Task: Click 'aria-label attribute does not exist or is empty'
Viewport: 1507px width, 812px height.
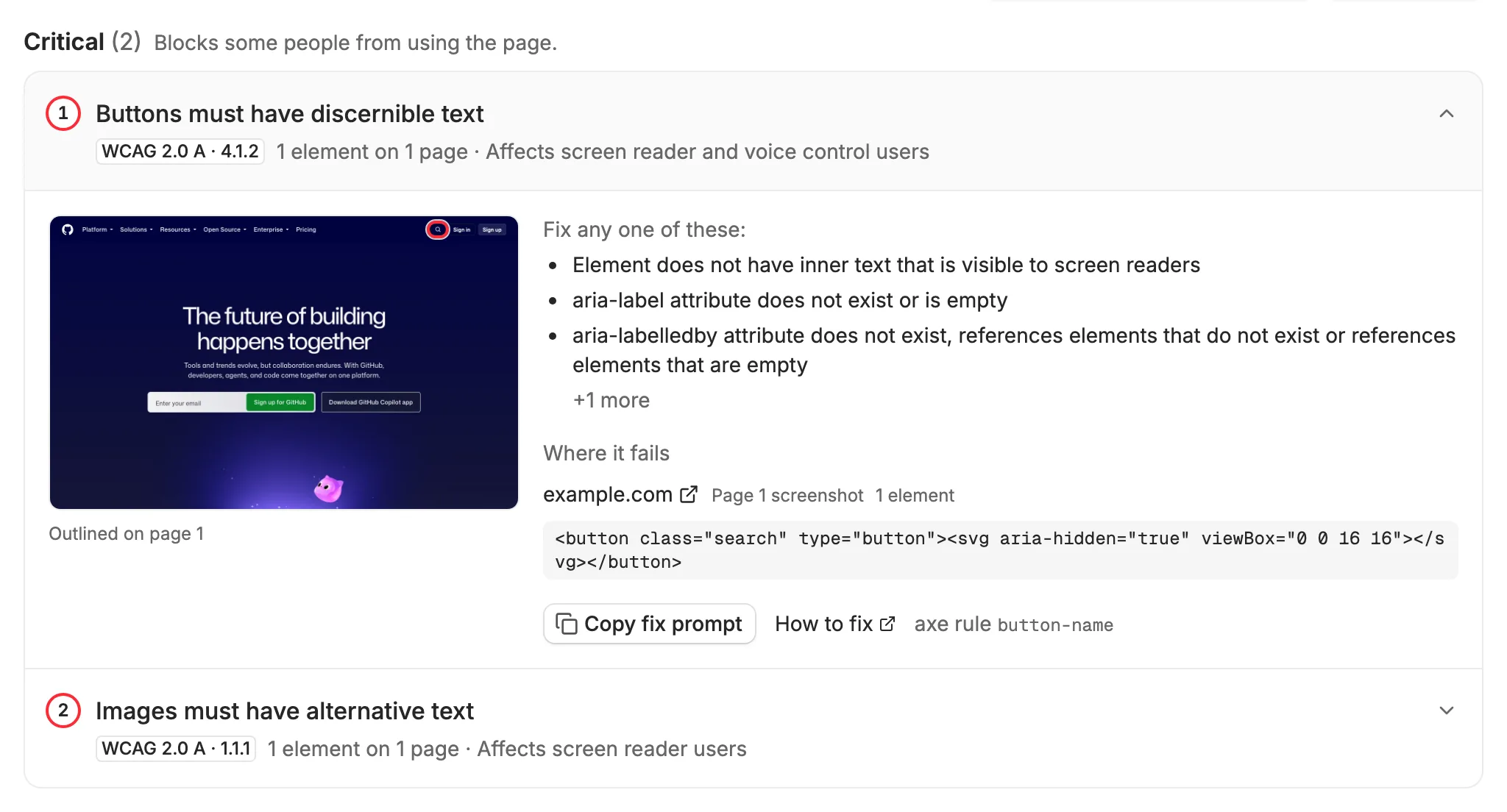Action: 790,300
